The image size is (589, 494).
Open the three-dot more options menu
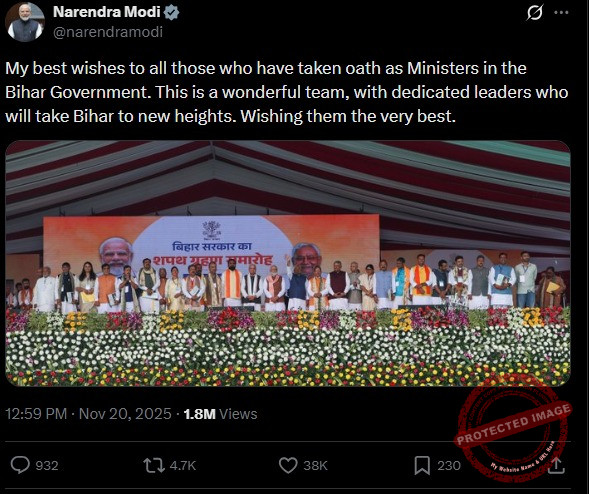pyautogui.click(x=561, y=12)
